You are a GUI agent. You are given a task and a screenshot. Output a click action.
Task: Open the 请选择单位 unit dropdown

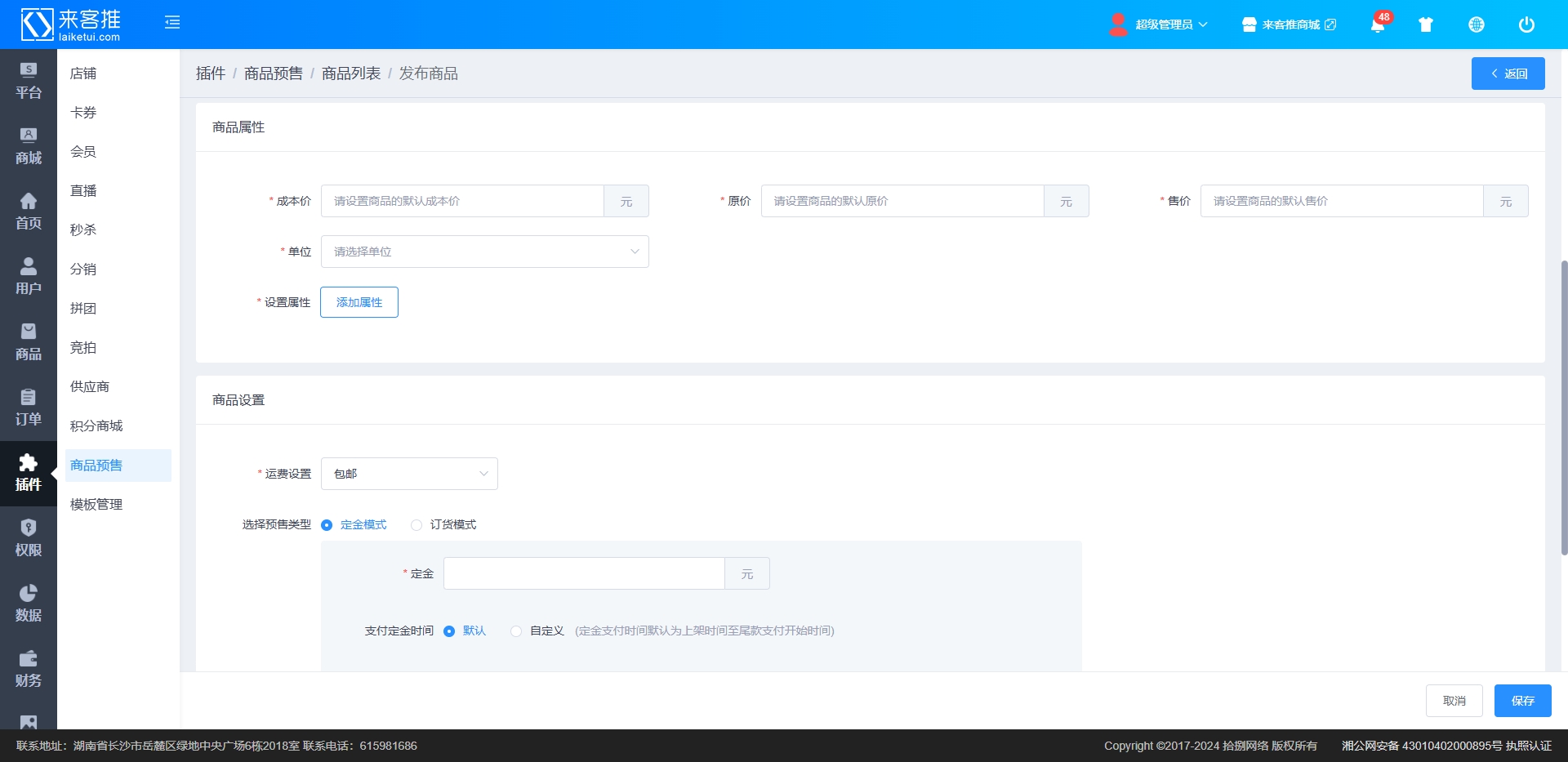(x=484, y=252)
